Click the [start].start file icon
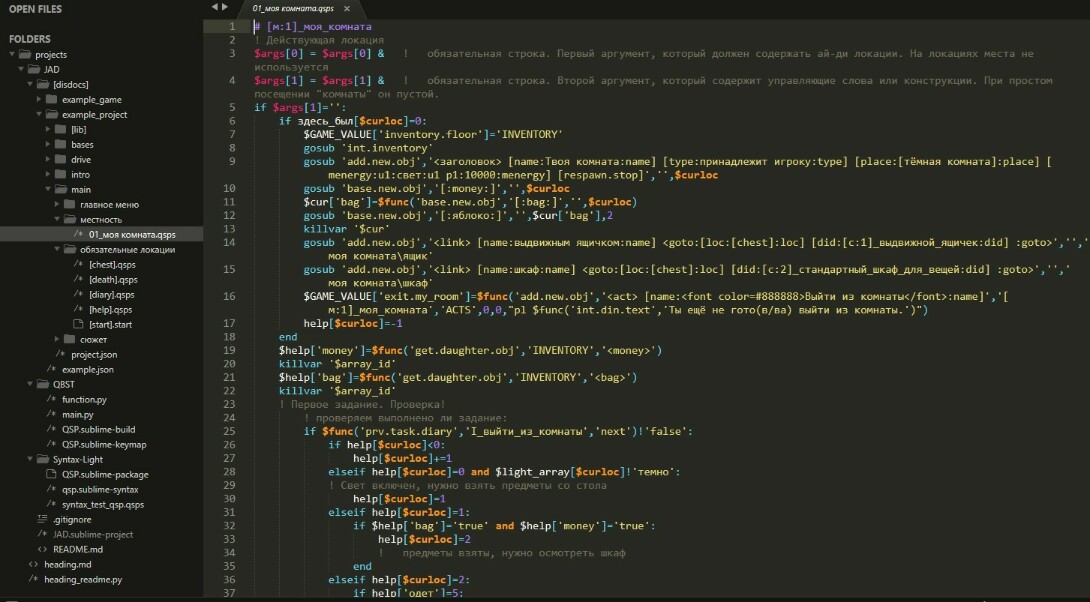Screen dimensions: 1090x602 point(79,324)
